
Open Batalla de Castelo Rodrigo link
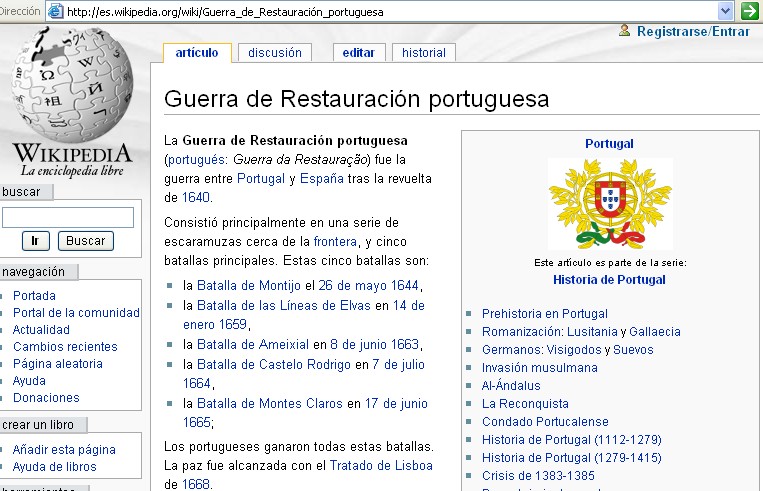click(273, 364)
